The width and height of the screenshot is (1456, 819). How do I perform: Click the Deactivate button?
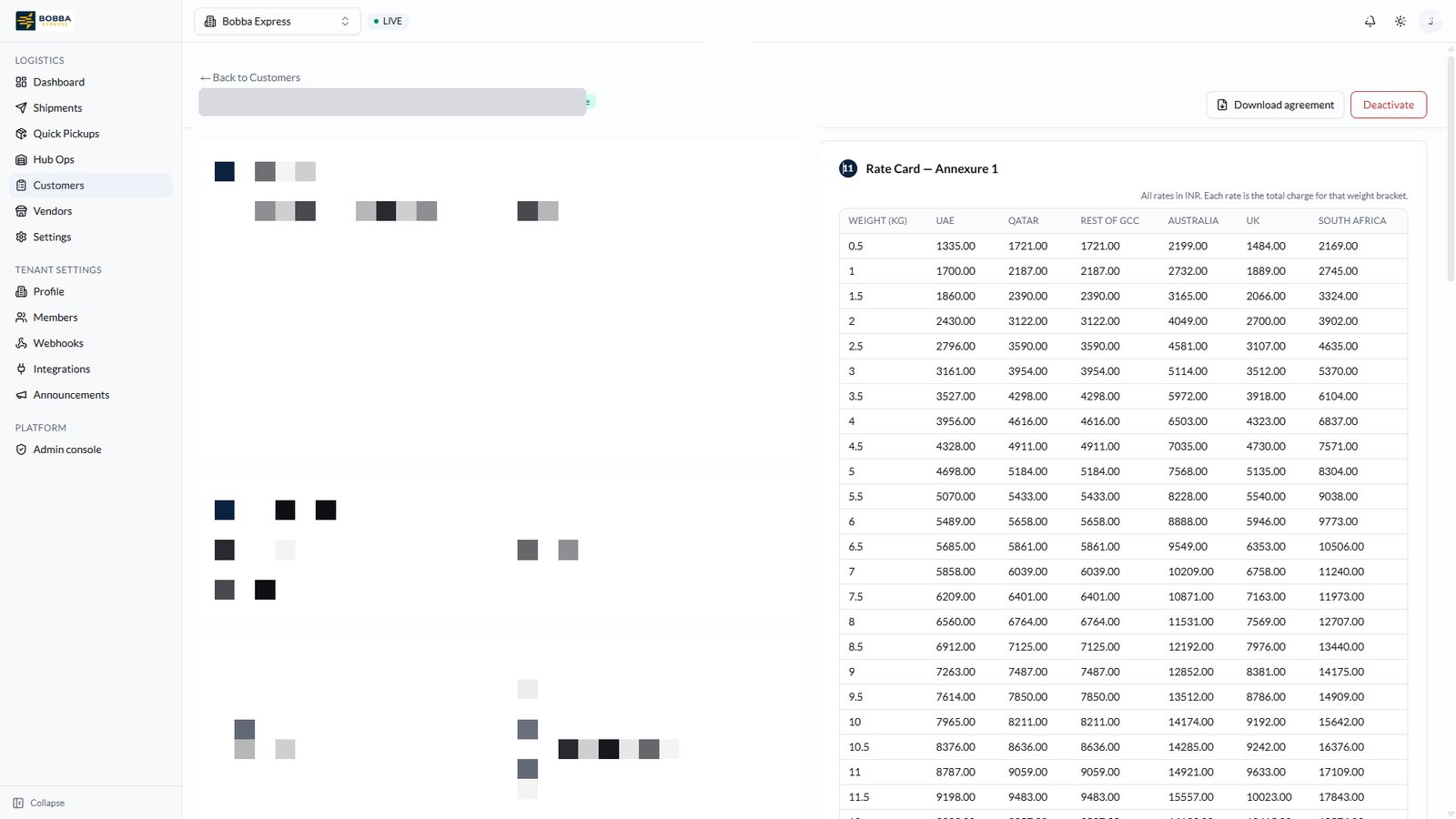1389,105
